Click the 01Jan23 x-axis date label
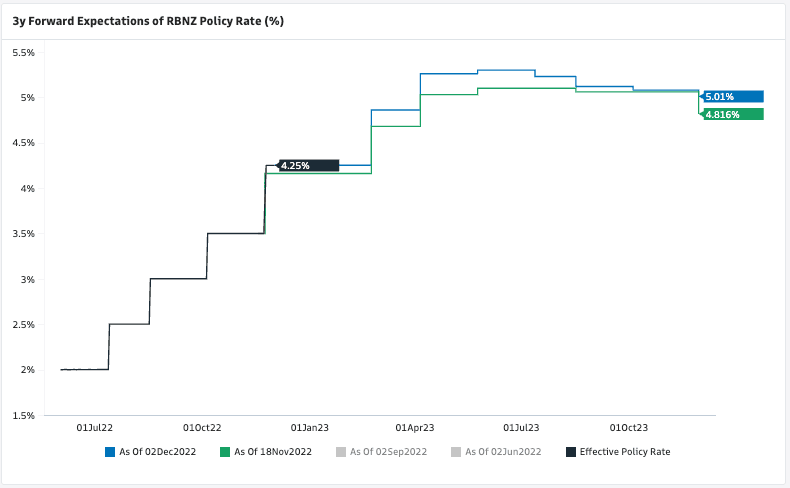 tap(309, 427)
